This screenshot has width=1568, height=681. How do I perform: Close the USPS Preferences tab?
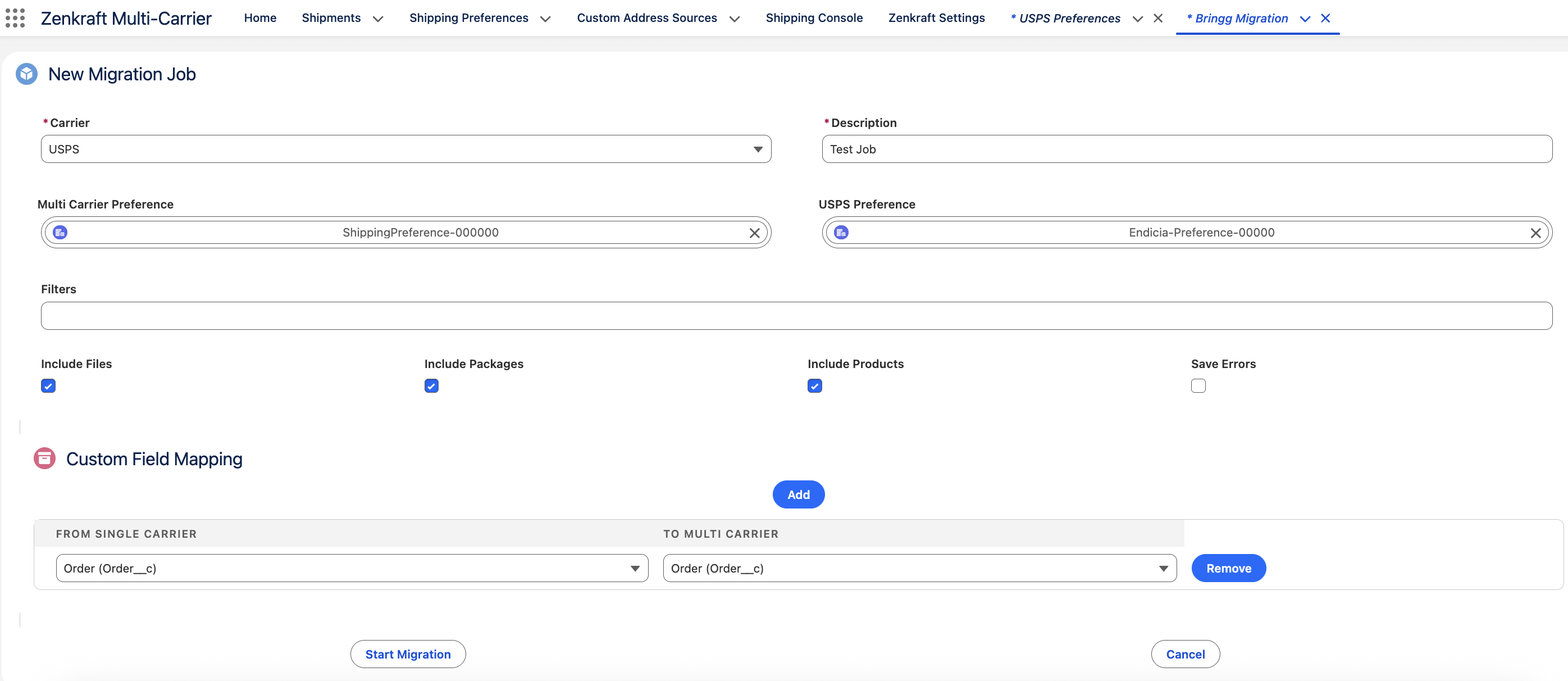1157,19
